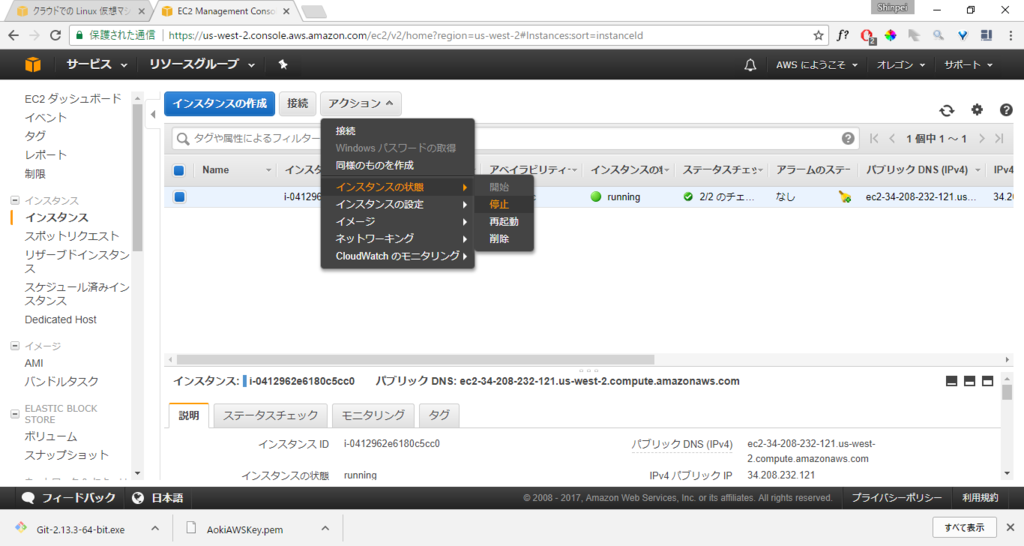Screen dimensions: 1024x546
Task: Collapse the イメージ sidebar section
Action: [15, 346]
